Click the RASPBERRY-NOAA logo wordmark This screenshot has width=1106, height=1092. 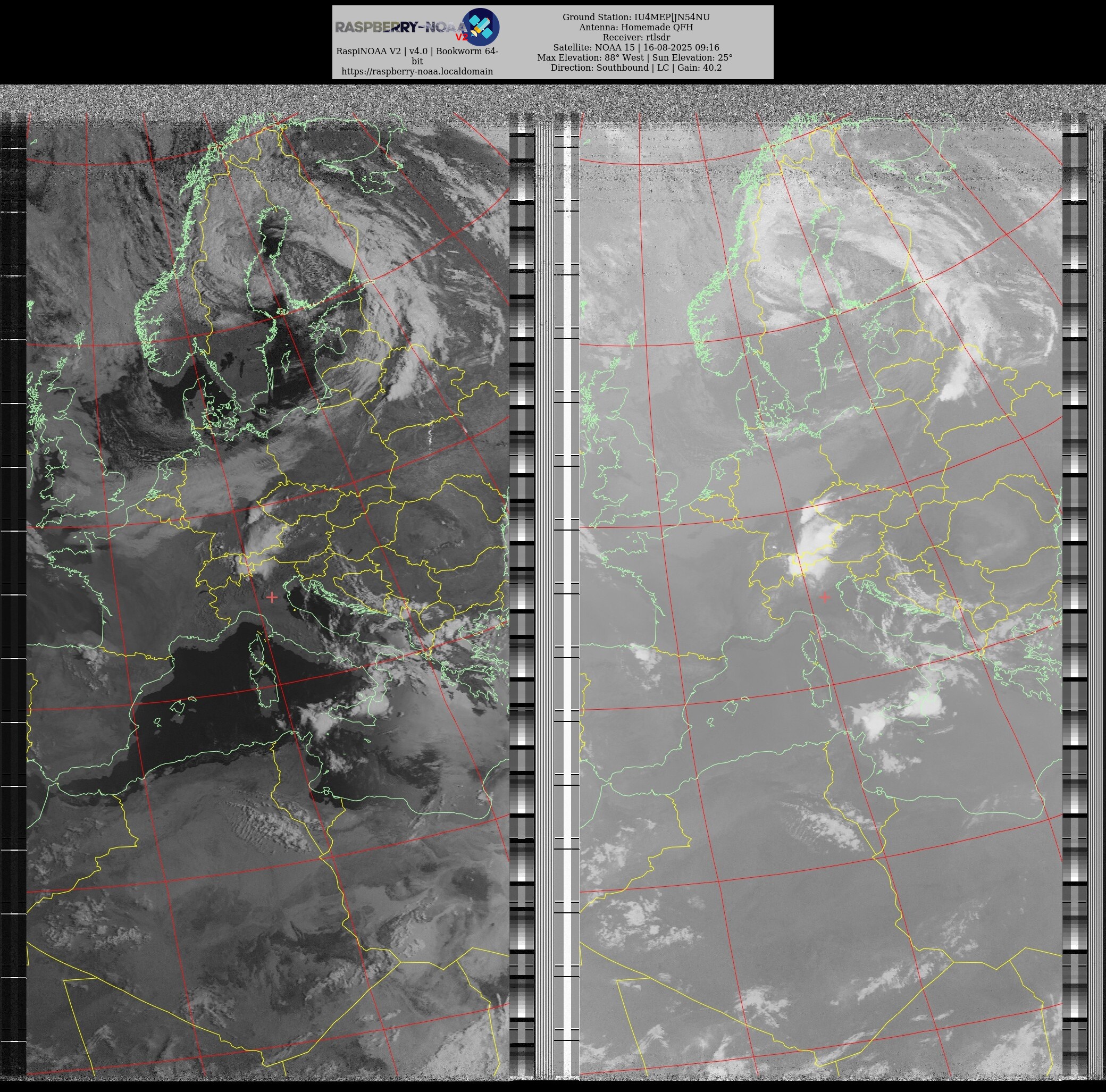tap(401, 27)
